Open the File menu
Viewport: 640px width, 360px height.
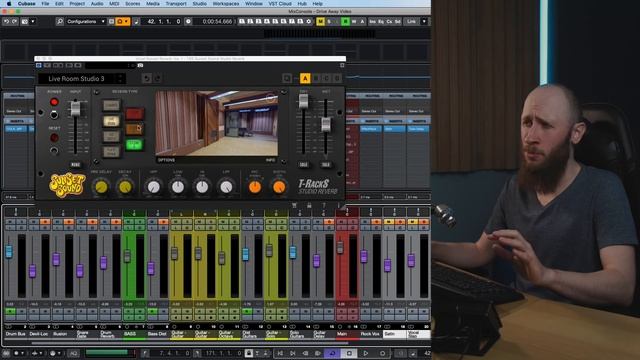tap(45, 3)
